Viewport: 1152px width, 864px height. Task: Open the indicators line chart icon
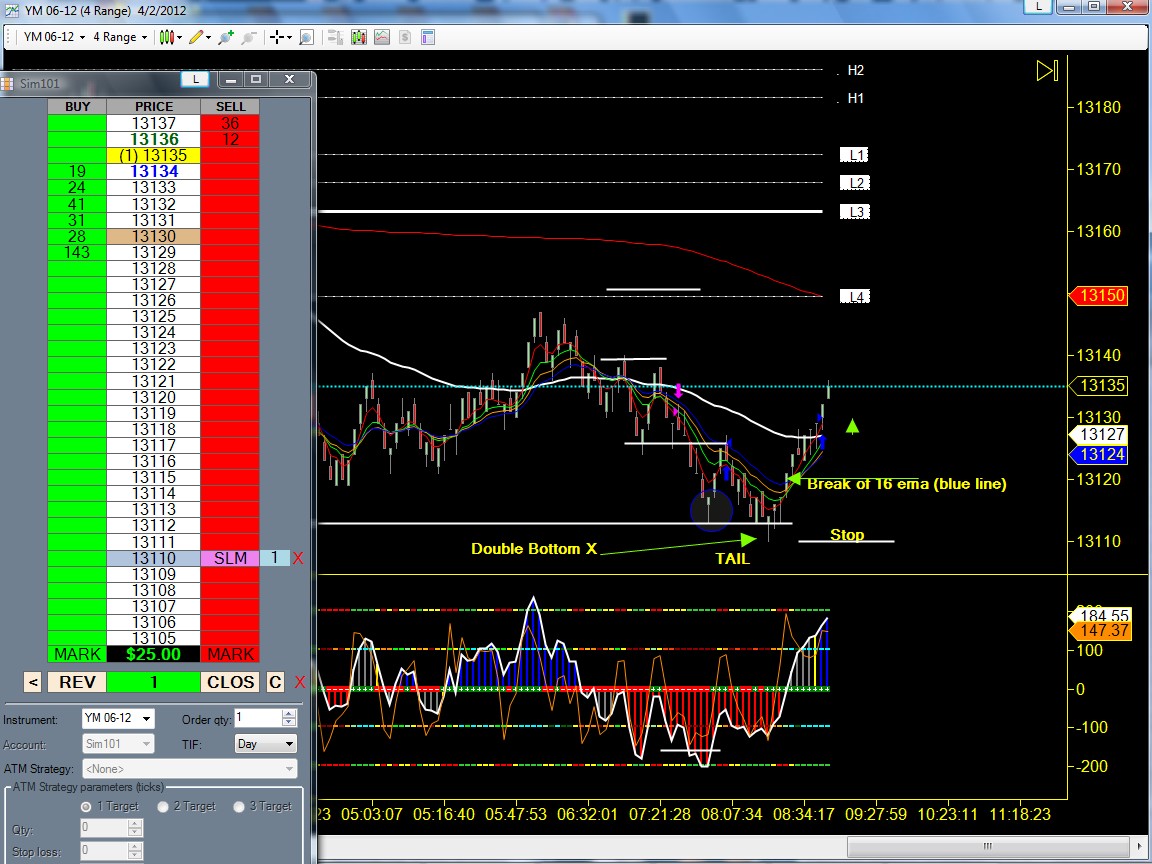click(x=382, y=37)
